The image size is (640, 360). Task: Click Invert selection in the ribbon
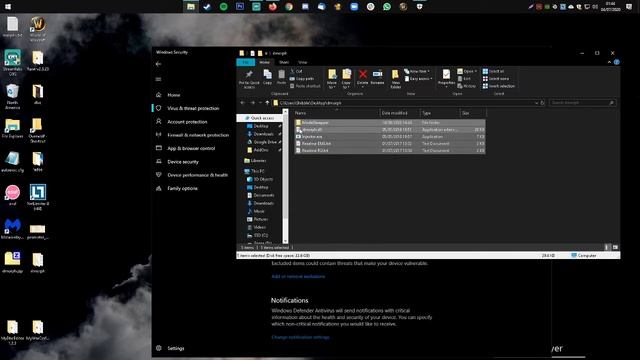(499, 86)
